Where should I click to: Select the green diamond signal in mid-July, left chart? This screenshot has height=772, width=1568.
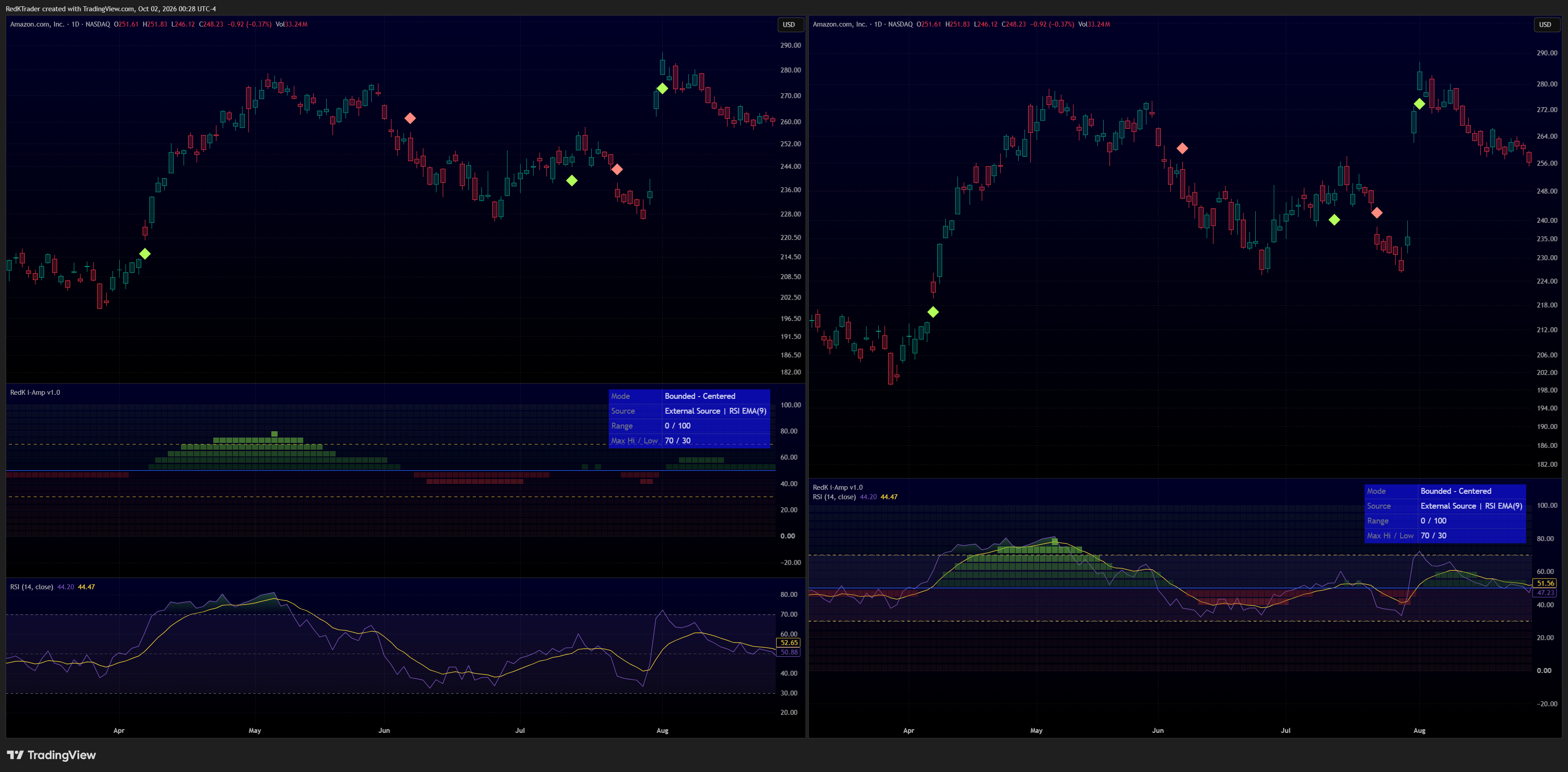pyautogui.click(x=571, y=180)
